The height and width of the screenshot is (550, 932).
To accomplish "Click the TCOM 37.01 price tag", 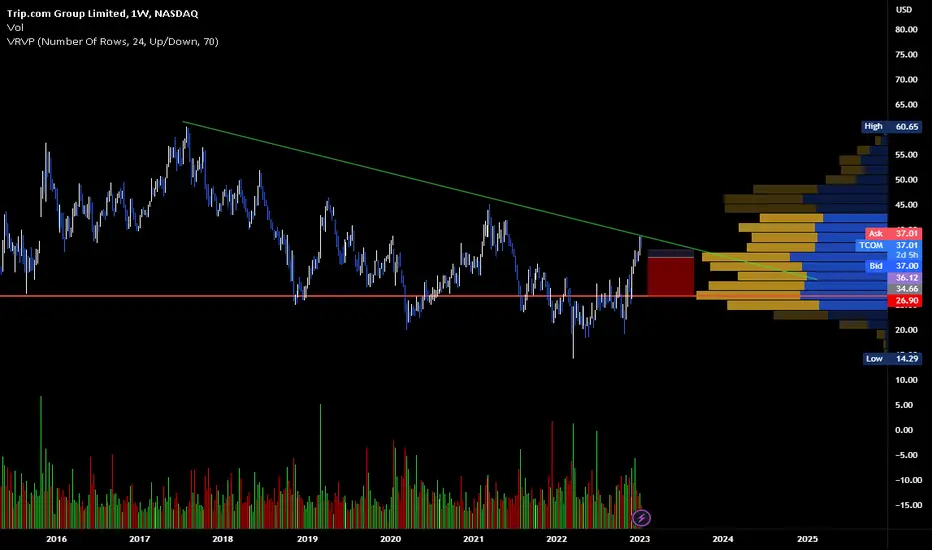I will click(x=889, y=245).
